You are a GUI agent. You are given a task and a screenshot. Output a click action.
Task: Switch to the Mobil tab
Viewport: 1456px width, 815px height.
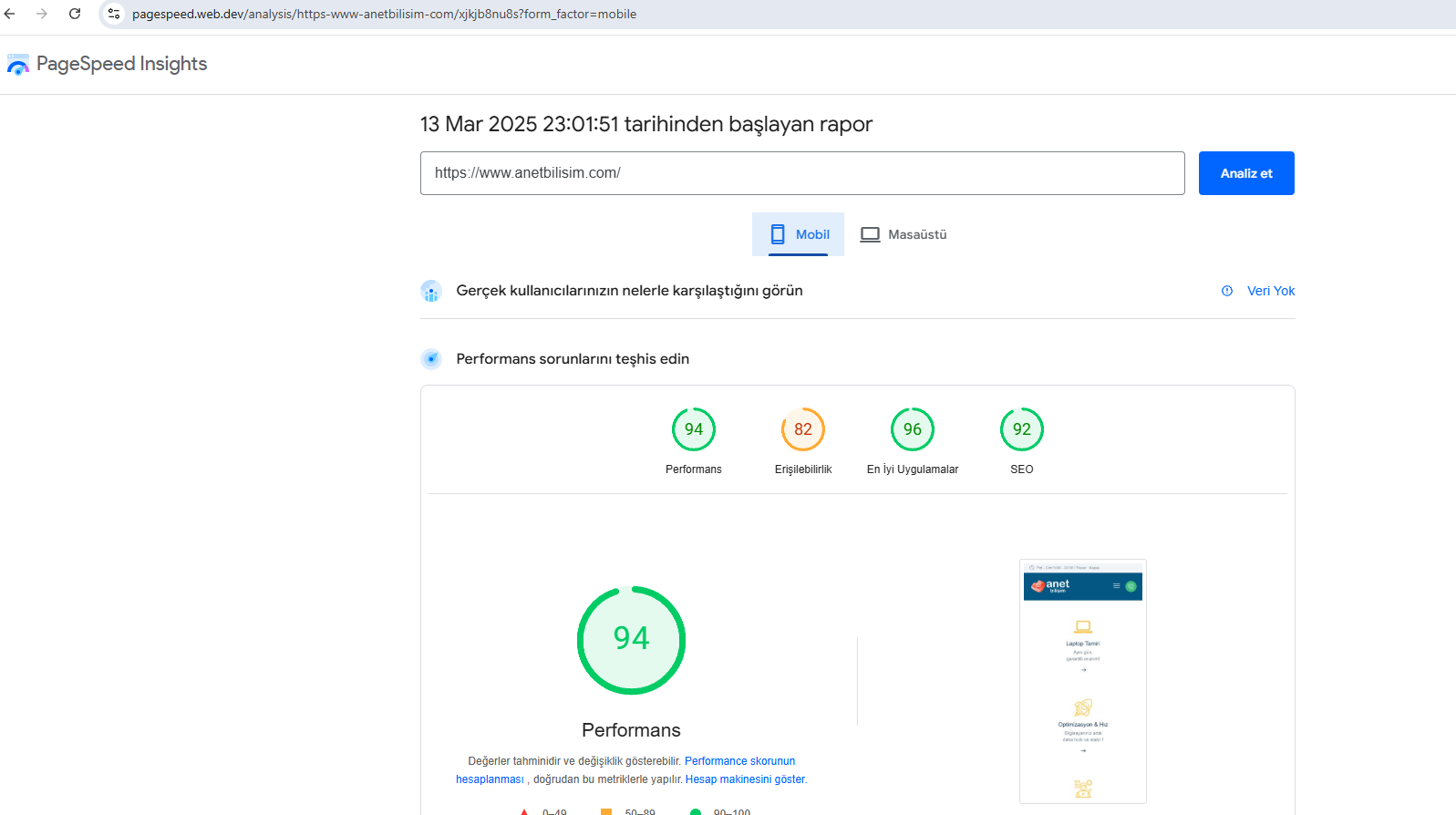point(799,234)
